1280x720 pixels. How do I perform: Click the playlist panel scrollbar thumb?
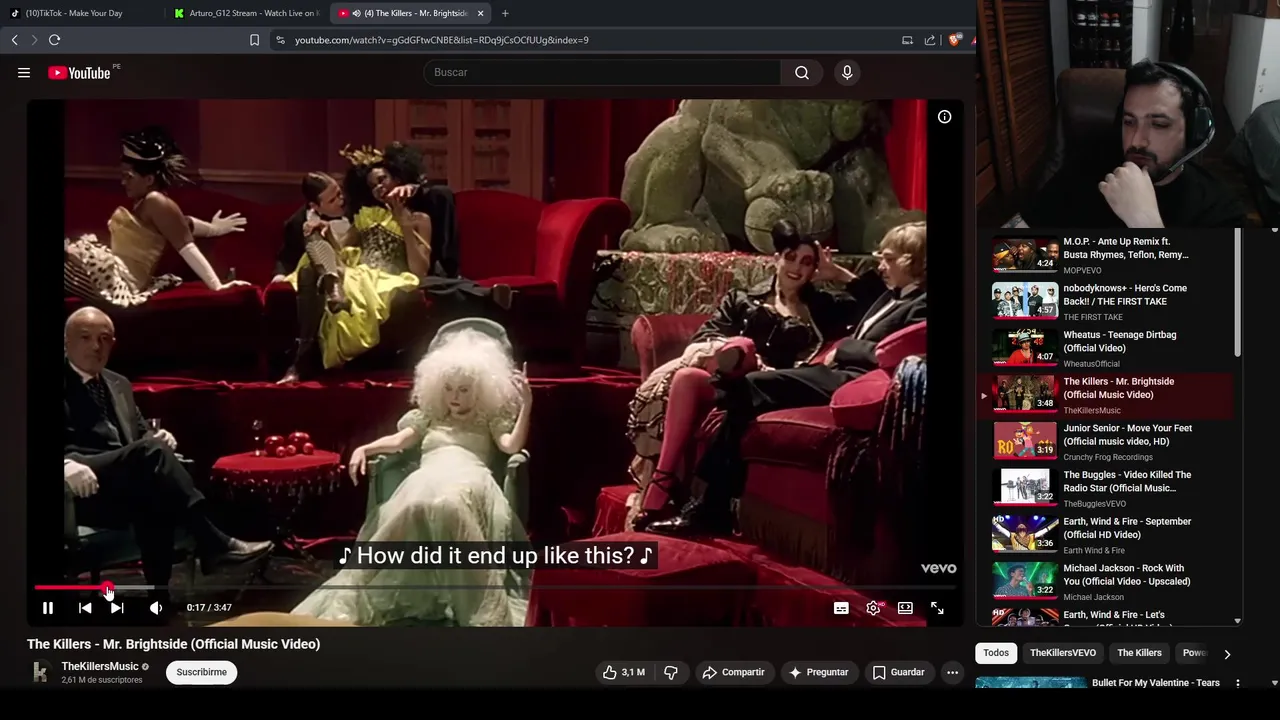[1238, 293]
